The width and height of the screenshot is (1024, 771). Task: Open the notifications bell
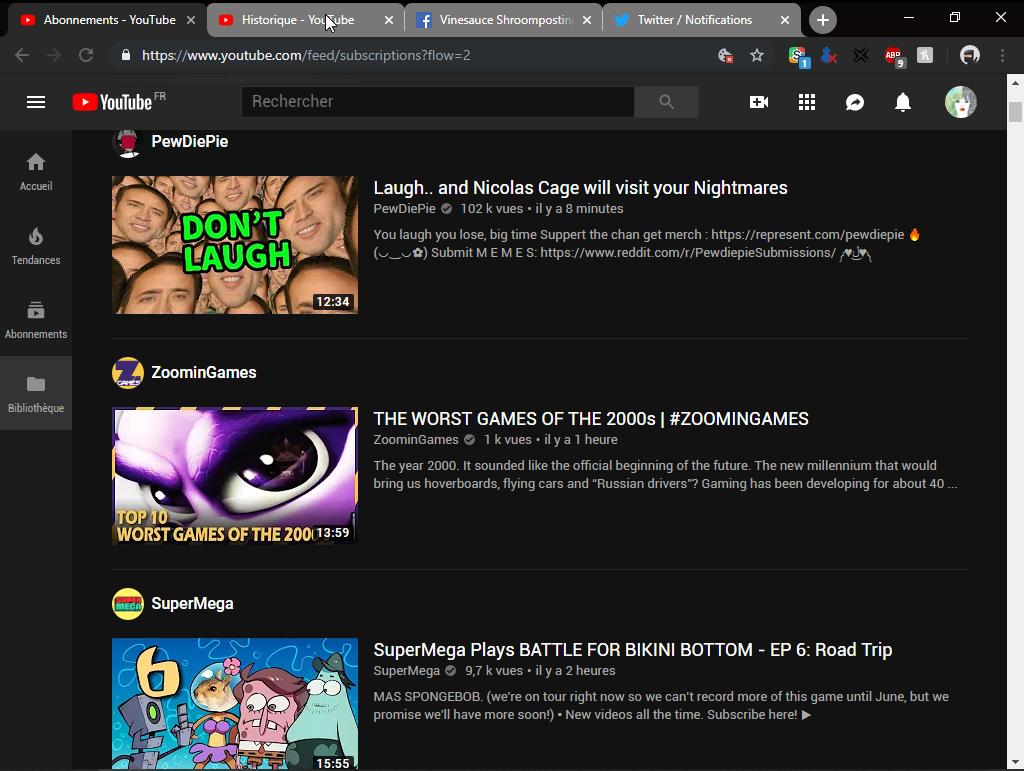pos(903,102)
